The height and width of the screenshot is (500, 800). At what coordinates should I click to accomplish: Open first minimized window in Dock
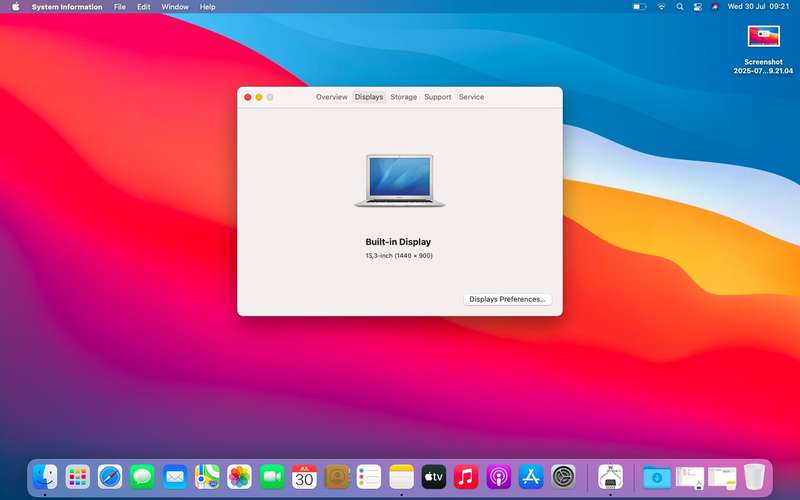[x=690, y=478]
